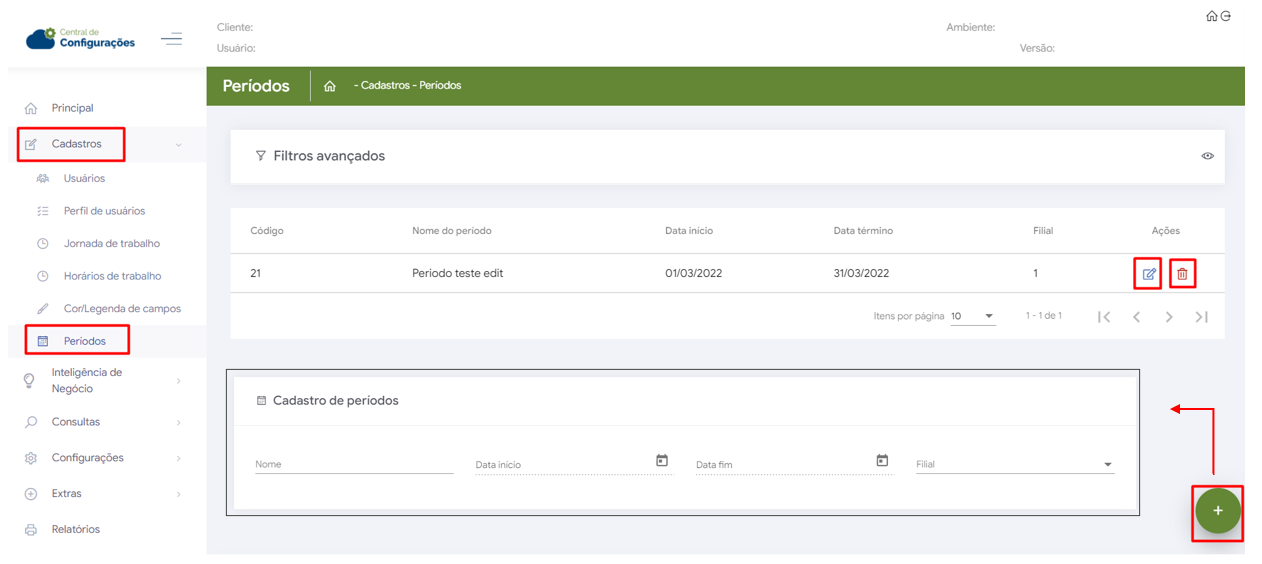This screenshot has height=564, width=1262.
Task: Open the Data fim calendar picker
Action: [882, 460]
